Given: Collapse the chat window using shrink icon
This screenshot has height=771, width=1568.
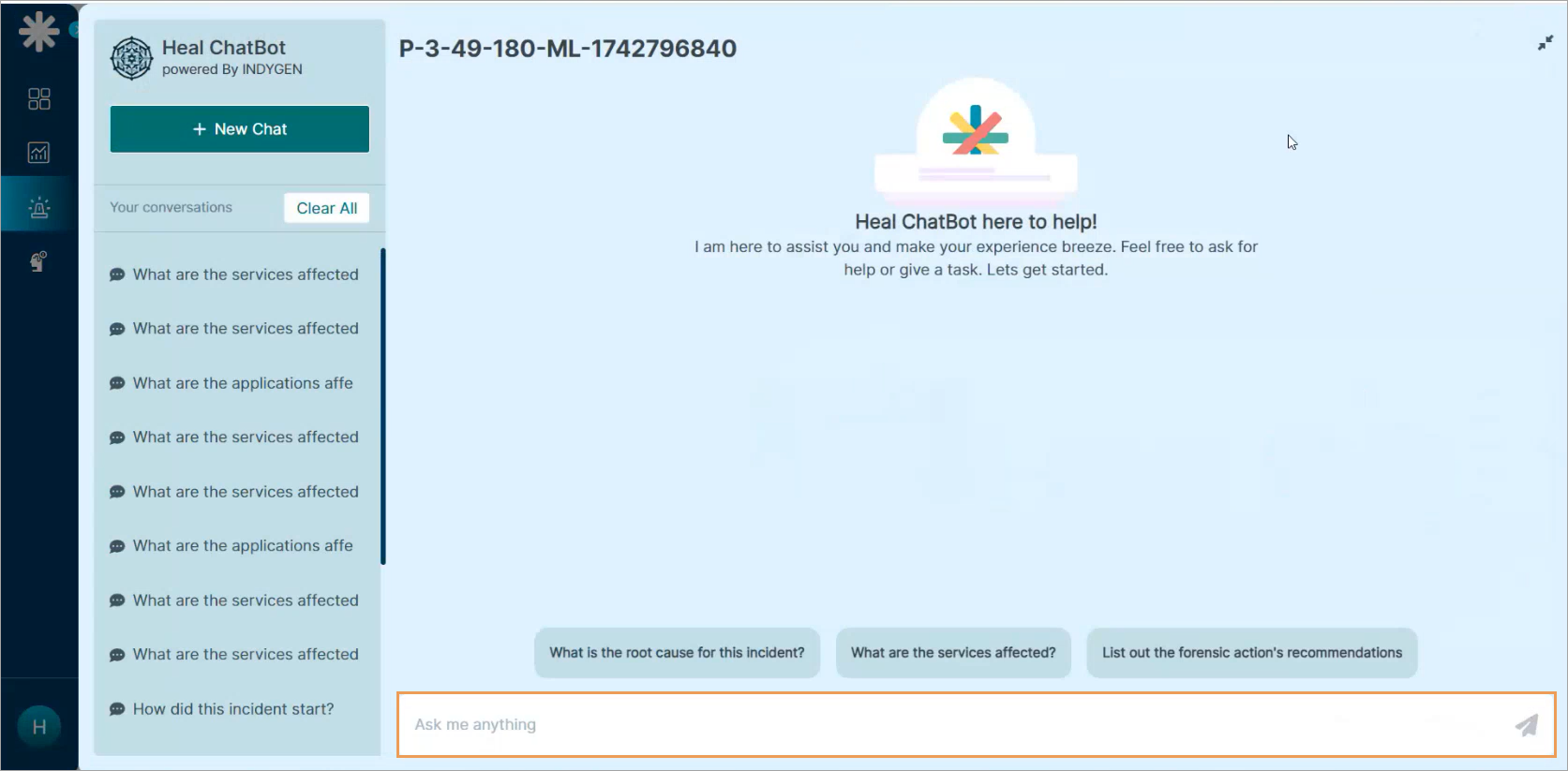Looking at the screenshot, I should point(1545,43).
